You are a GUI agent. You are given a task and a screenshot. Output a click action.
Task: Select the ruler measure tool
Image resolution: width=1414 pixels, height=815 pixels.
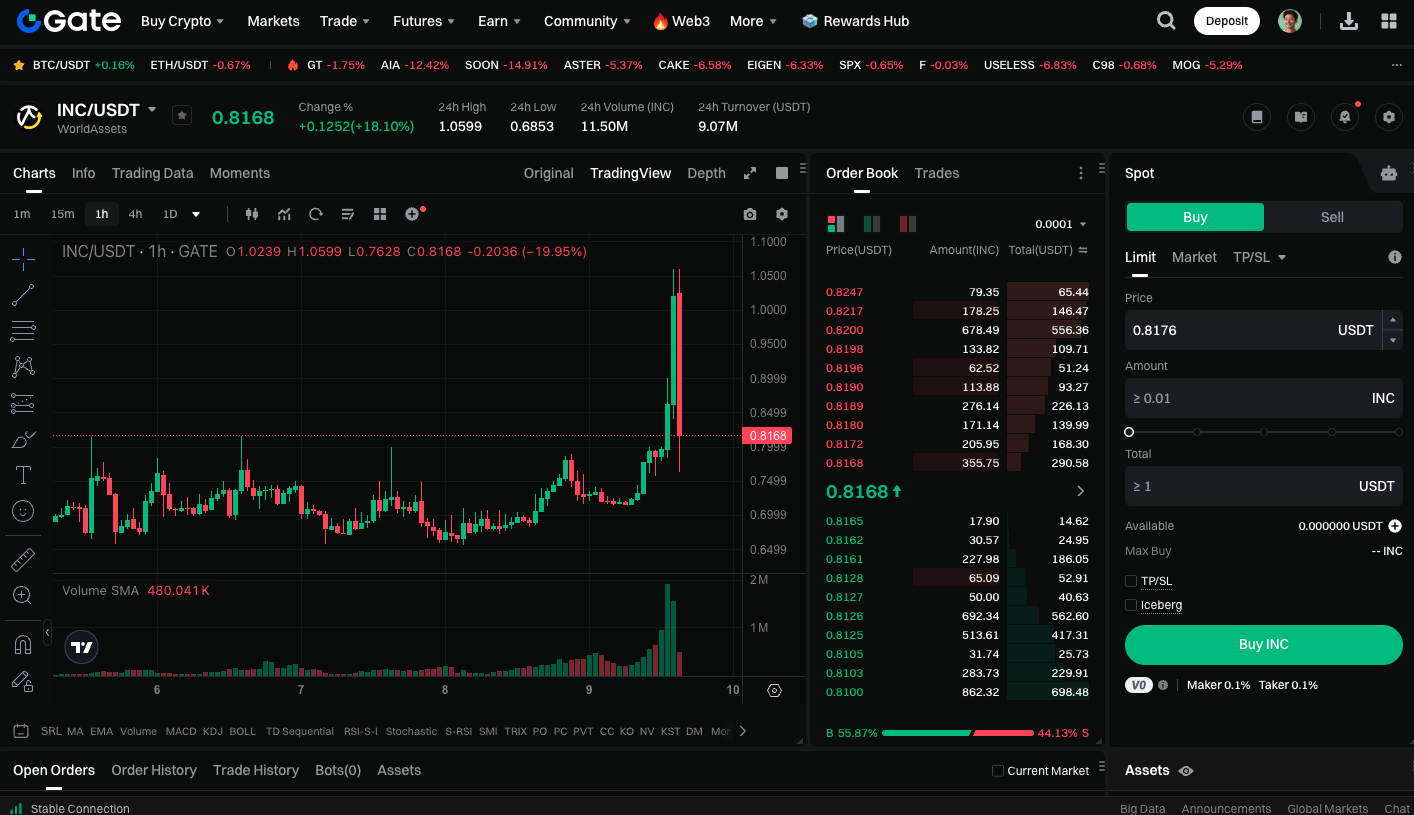pyautogui.click(x=23, y=559)
